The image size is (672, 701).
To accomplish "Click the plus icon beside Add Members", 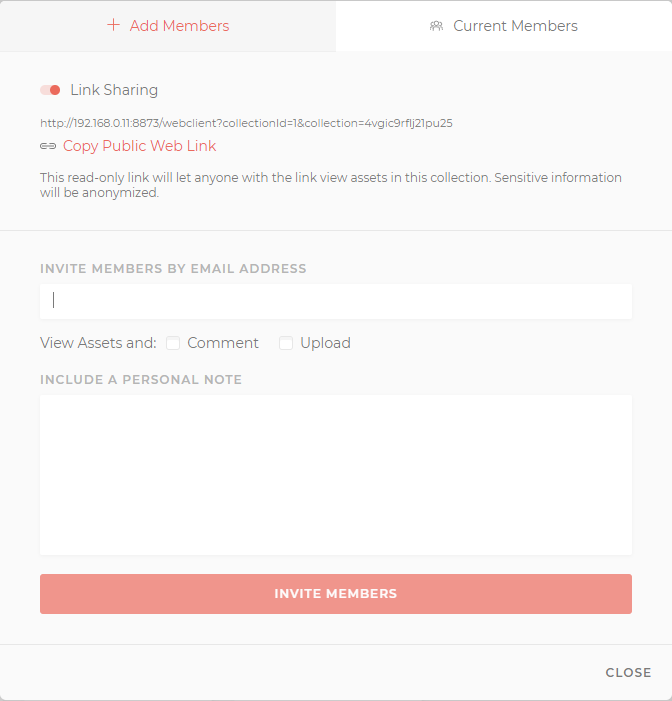I will (x=114, y=25).
